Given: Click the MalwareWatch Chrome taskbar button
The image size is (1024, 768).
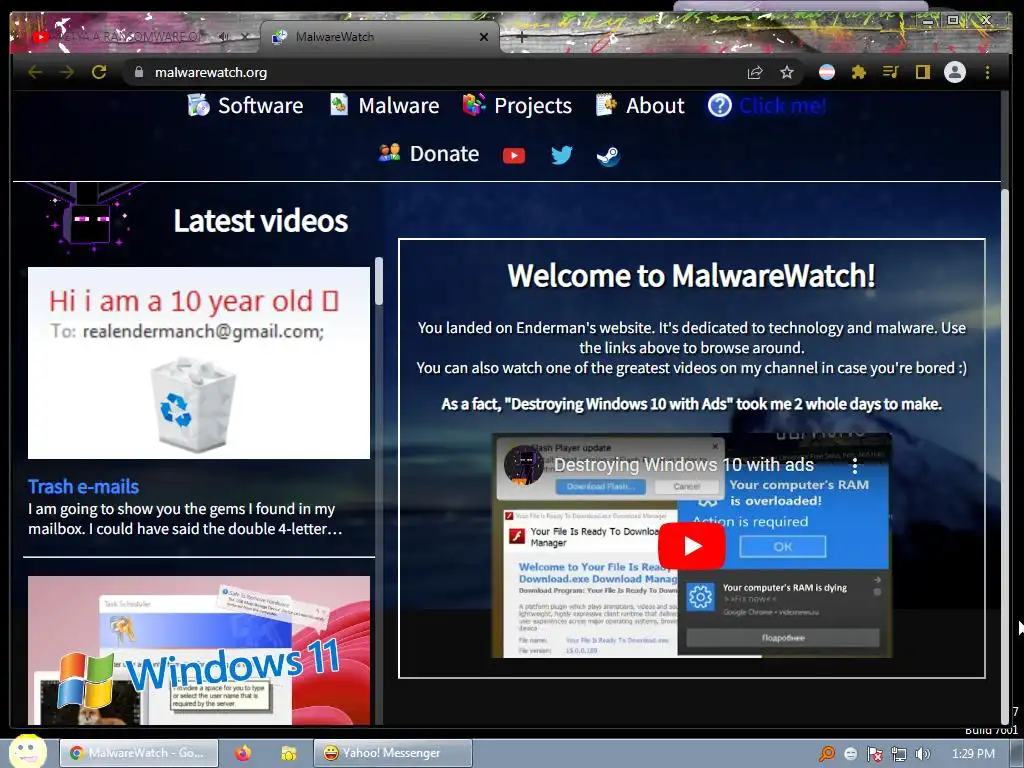Looking at the screenshot, I should coord(138,753).
